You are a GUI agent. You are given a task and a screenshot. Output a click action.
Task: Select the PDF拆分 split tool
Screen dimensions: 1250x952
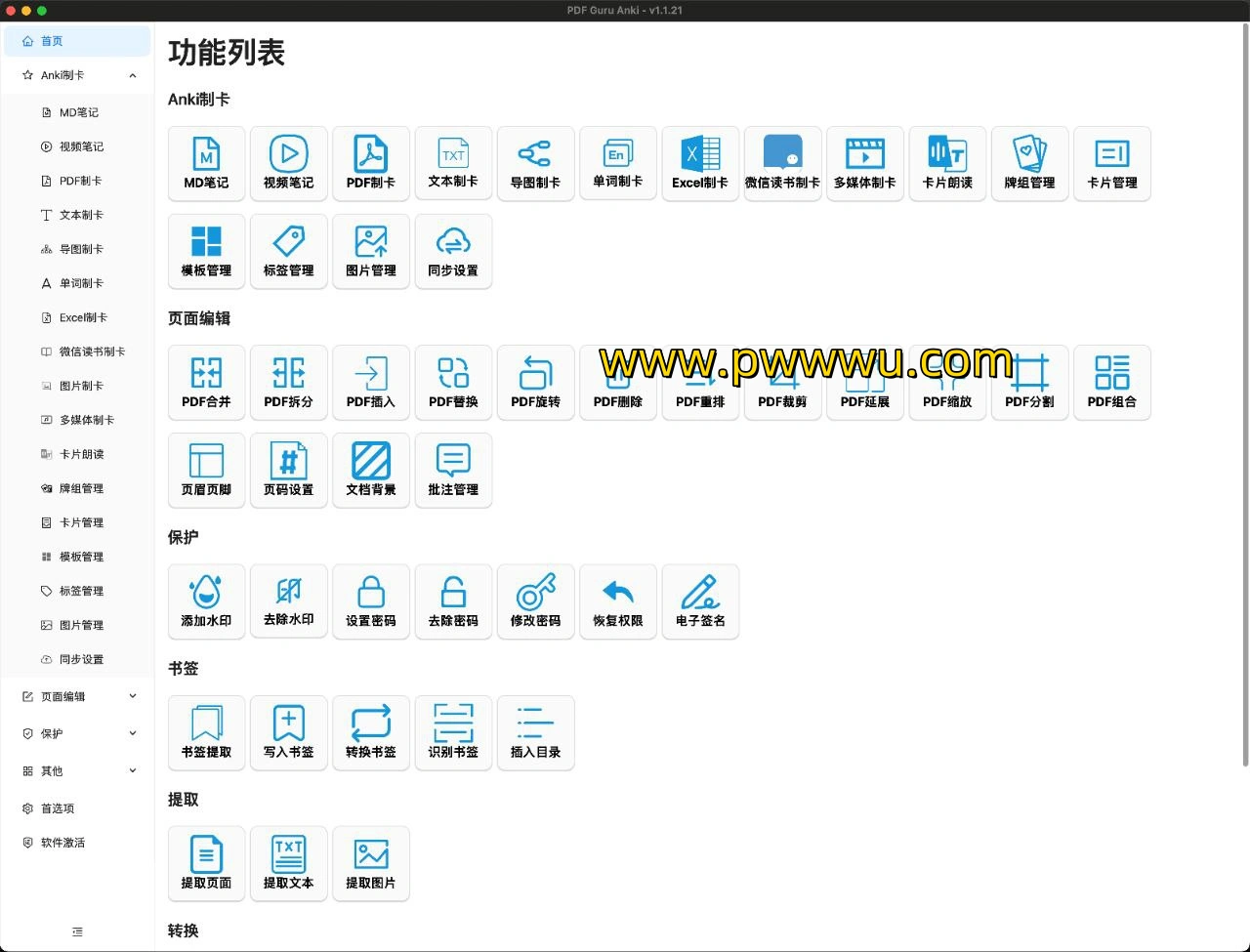click(x=288, y=382)
